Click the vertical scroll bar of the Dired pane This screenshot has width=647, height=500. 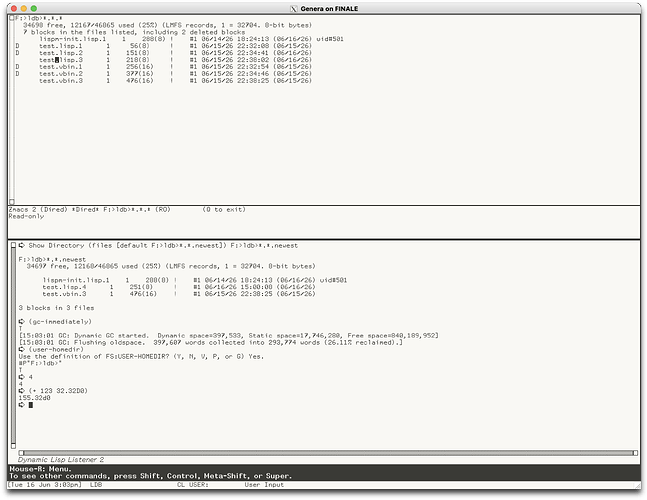coord(12,110)
